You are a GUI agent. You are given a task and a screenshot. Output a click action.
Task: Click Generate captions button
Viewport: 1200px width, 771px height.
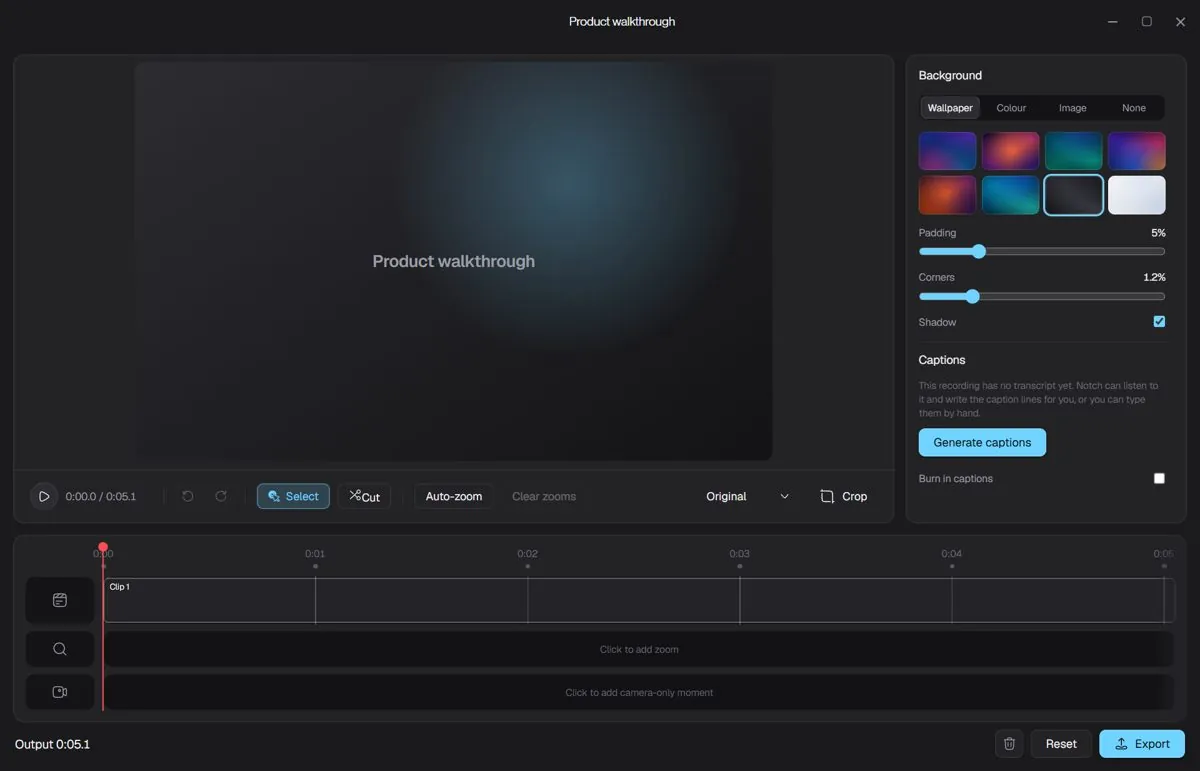click(x=982, y=442)
